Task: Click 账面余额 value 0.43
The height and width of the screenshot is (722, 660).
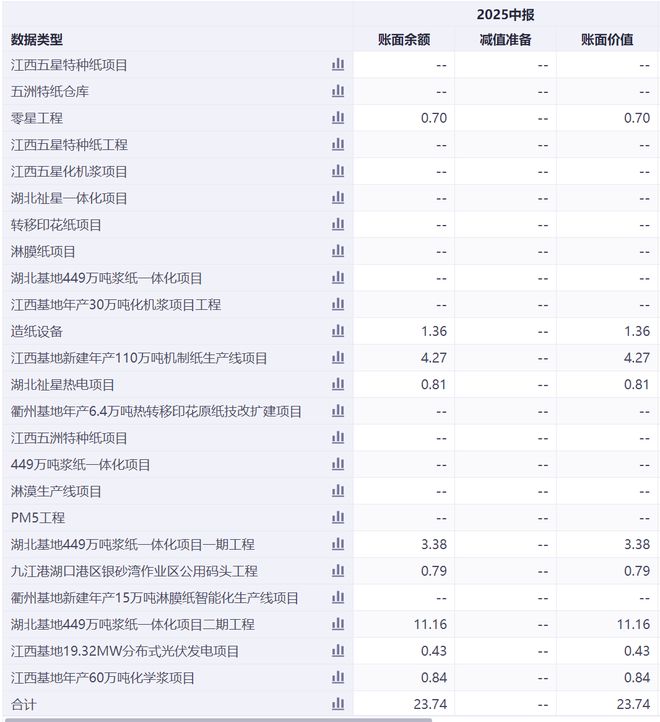Action: click(x=434, y=651)
